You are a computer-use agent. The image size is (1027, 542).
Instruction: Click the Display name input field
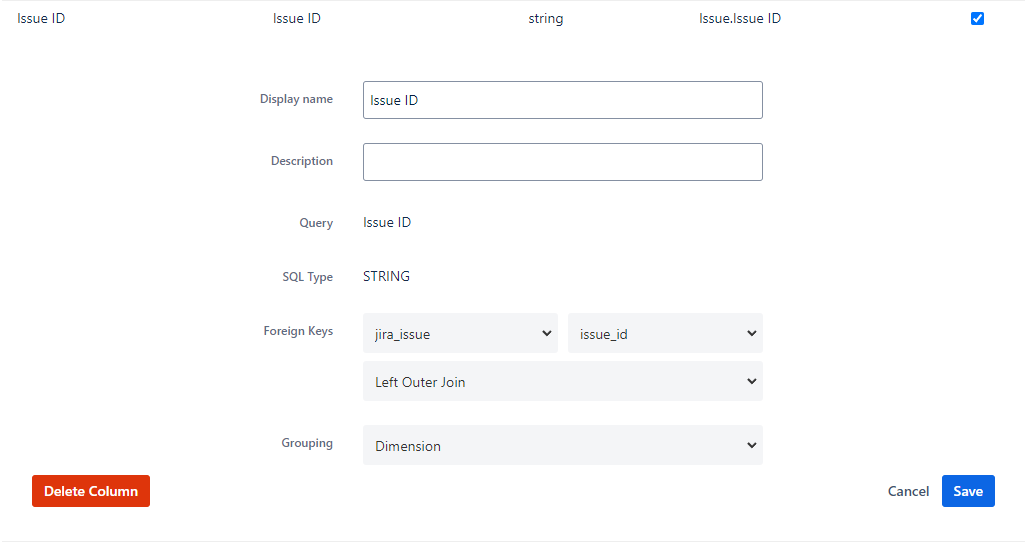(562, 100)
